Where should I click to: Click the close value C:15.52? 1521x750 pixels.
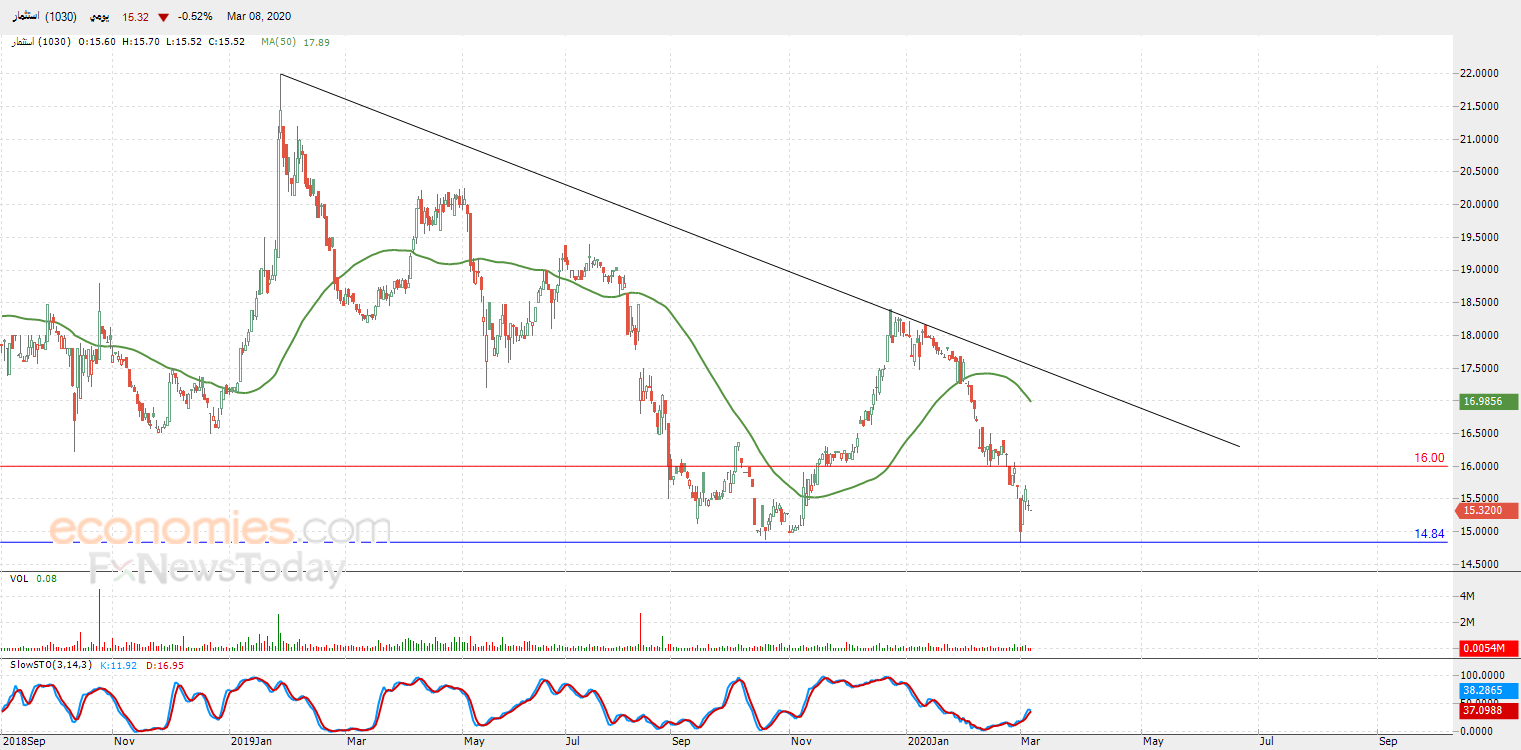coord(227,41)
